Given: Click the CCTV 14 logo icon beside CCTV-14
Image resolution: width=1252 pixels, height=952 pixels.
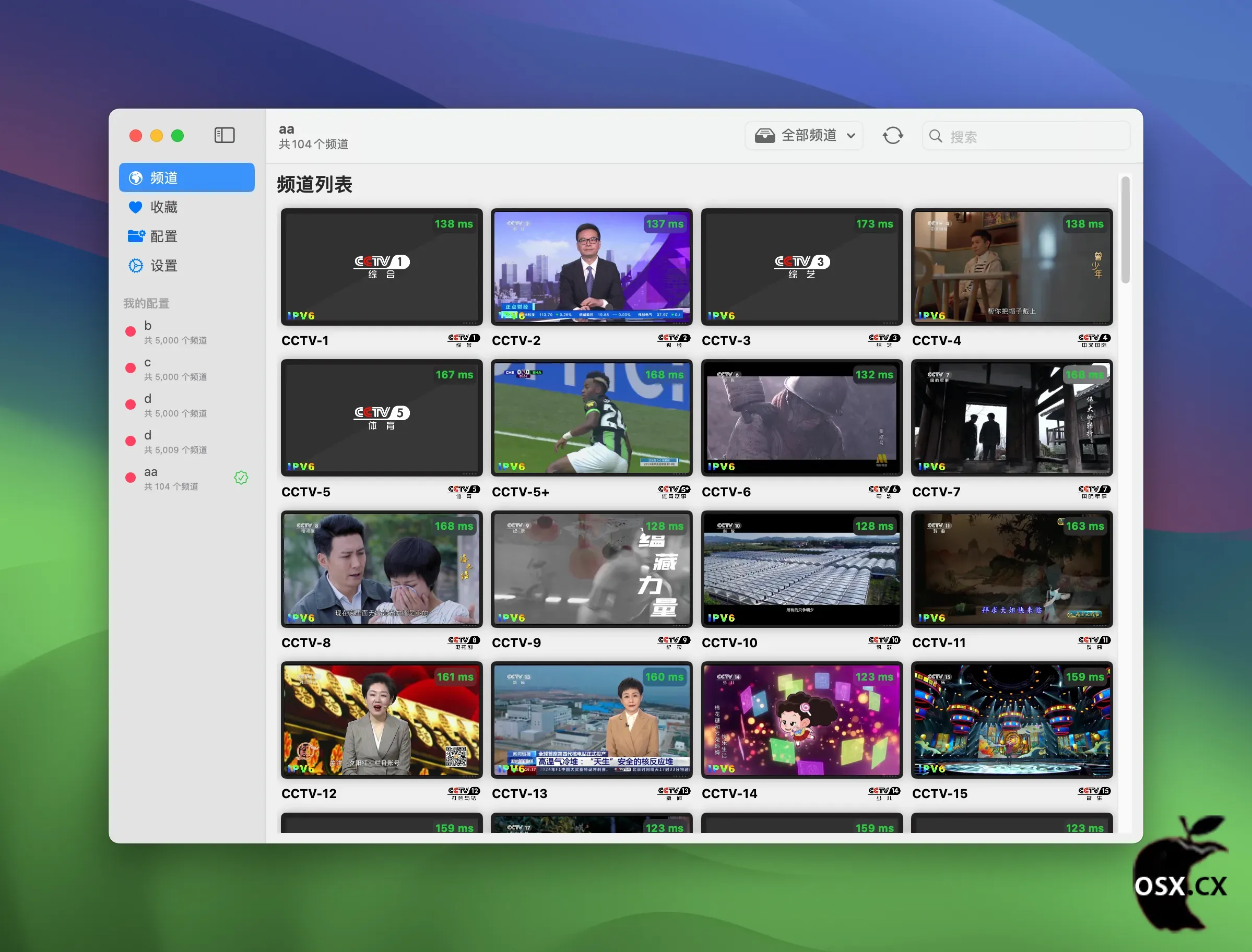Looking at the screenshot, I should (884, 793).
